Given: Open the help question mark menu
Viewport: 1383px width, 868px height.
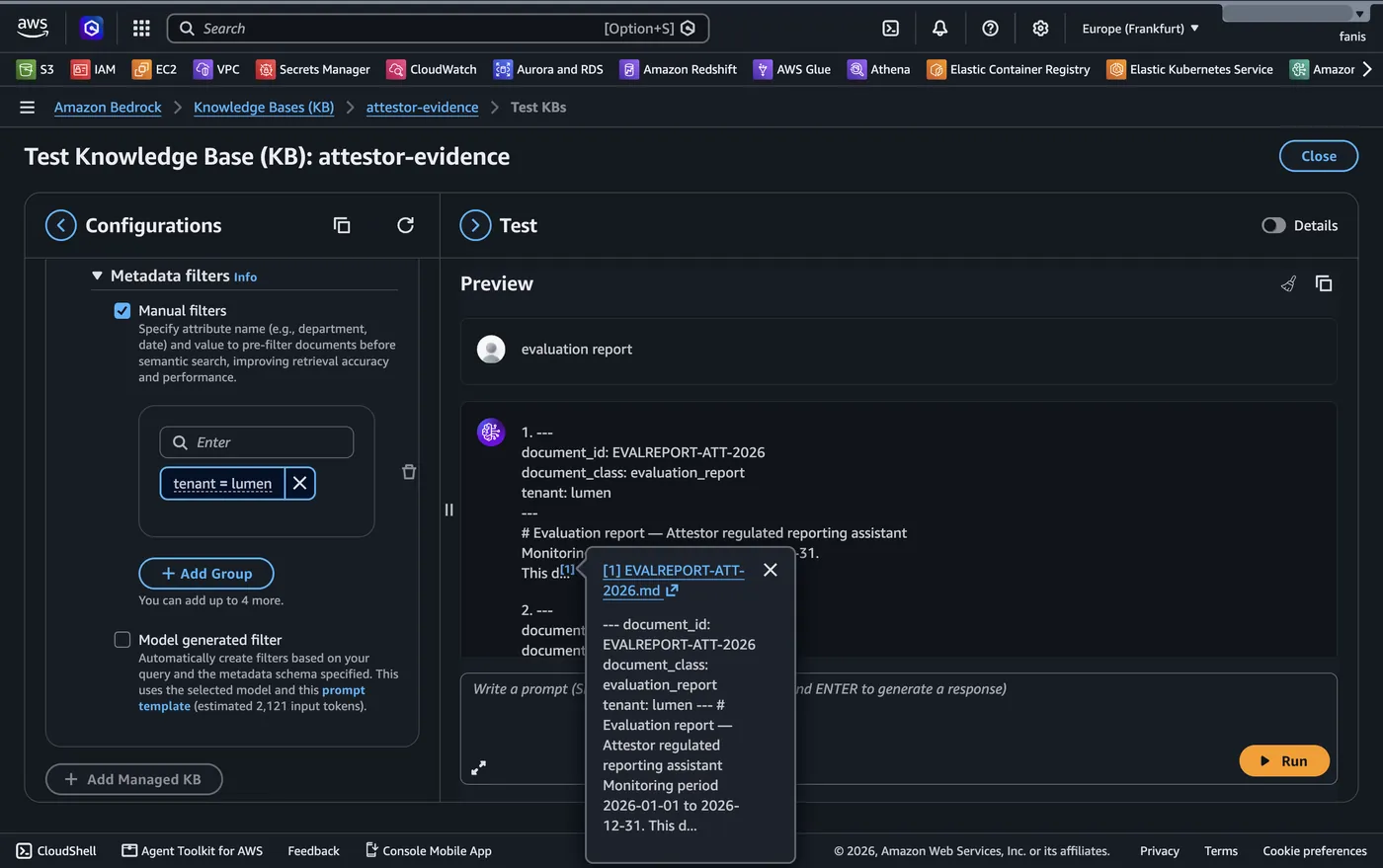Looking at the screenshot, I should pyautogui.click(x=990, y=29).
